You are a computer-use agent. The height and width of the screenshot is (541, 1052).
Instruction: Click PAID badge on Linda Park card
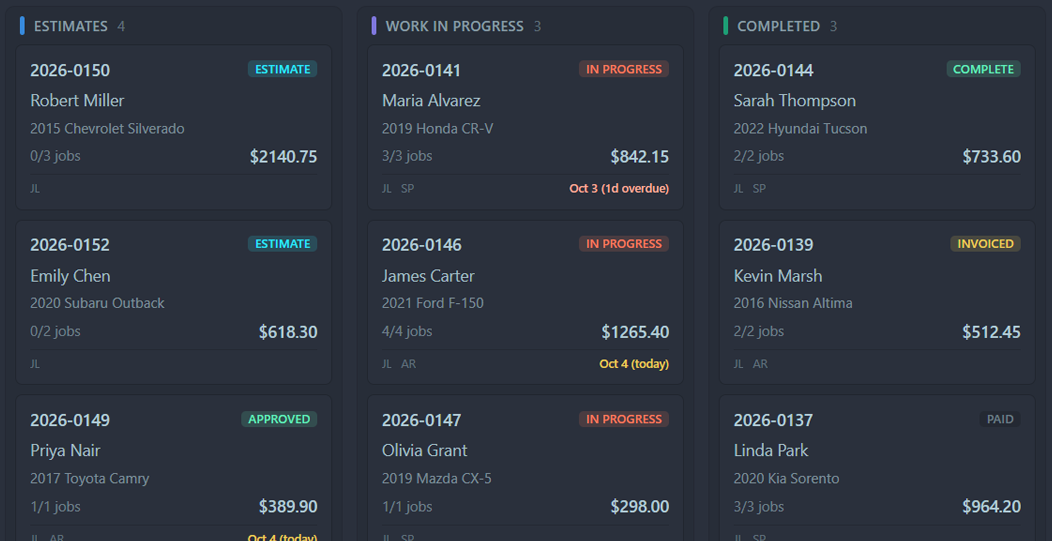coord(1000,419)
